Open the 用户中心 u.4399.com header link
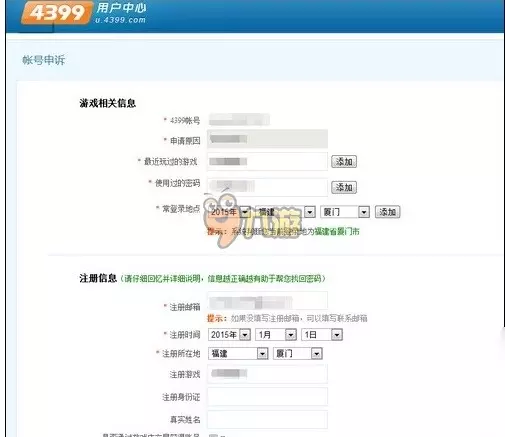The height and width of the screenshot is (437, 505). coord(121,13)
